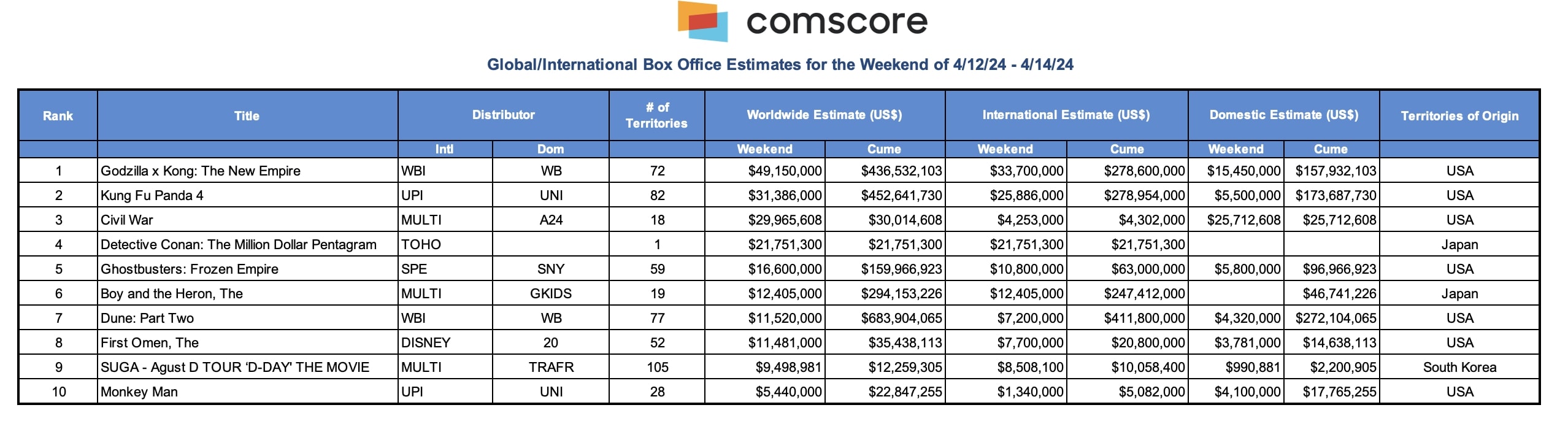Click the # of Territories header
Viewport: 1568px width, 421px height.
656,115
